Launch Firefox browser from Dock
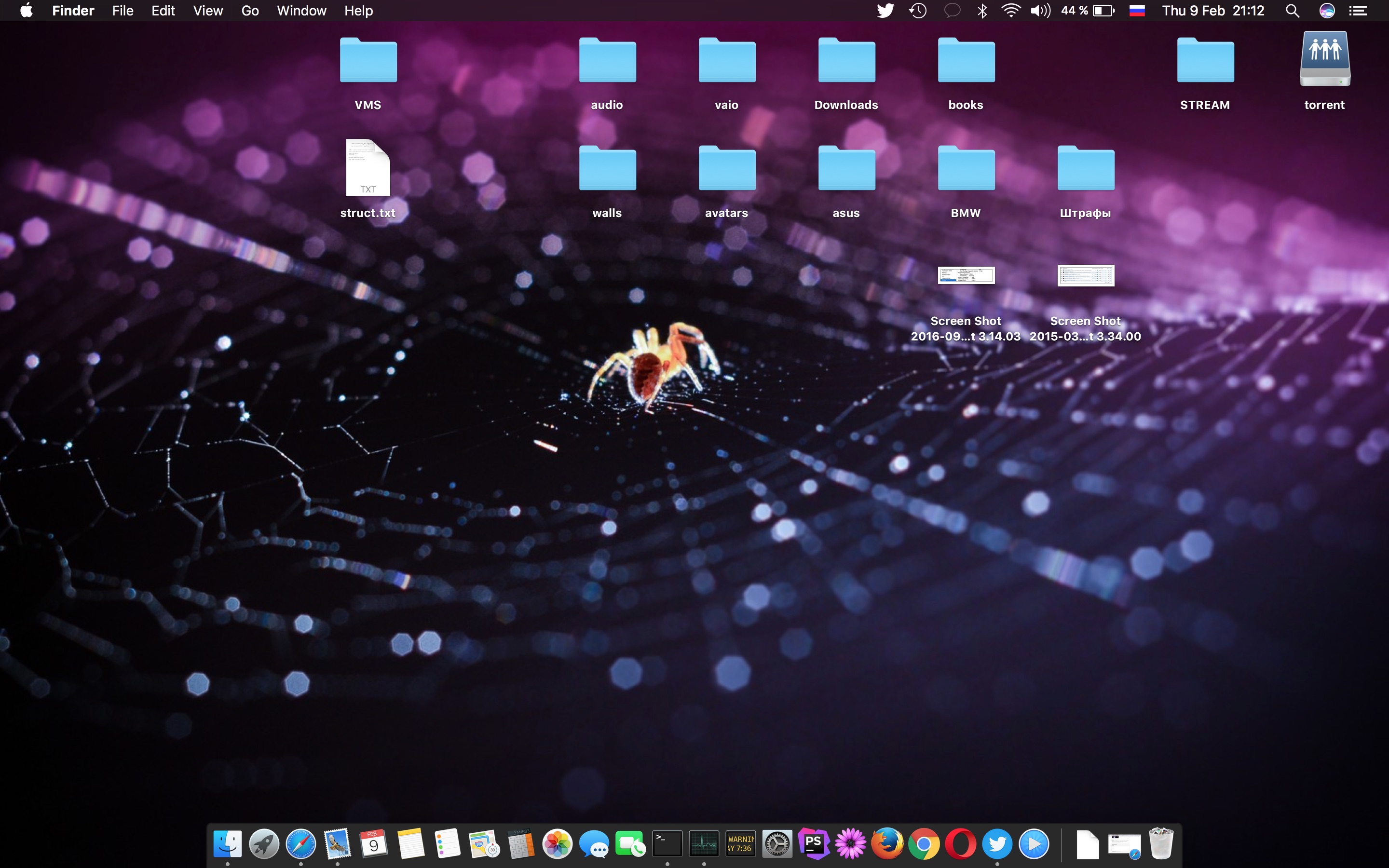The width and height of the screenshot is (1389, 868). 887,844
